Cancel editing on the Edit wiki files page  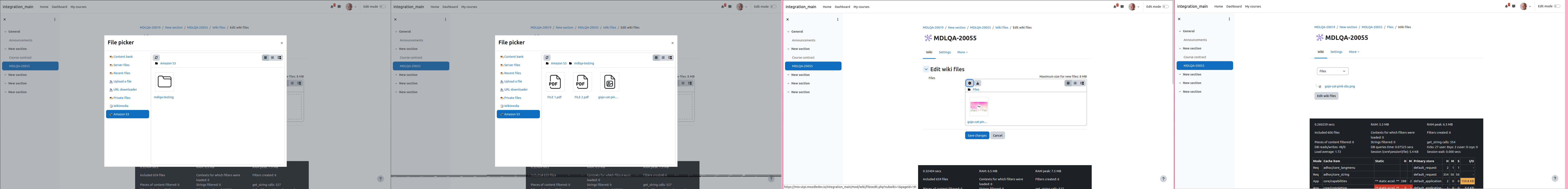tap(998, 135)
